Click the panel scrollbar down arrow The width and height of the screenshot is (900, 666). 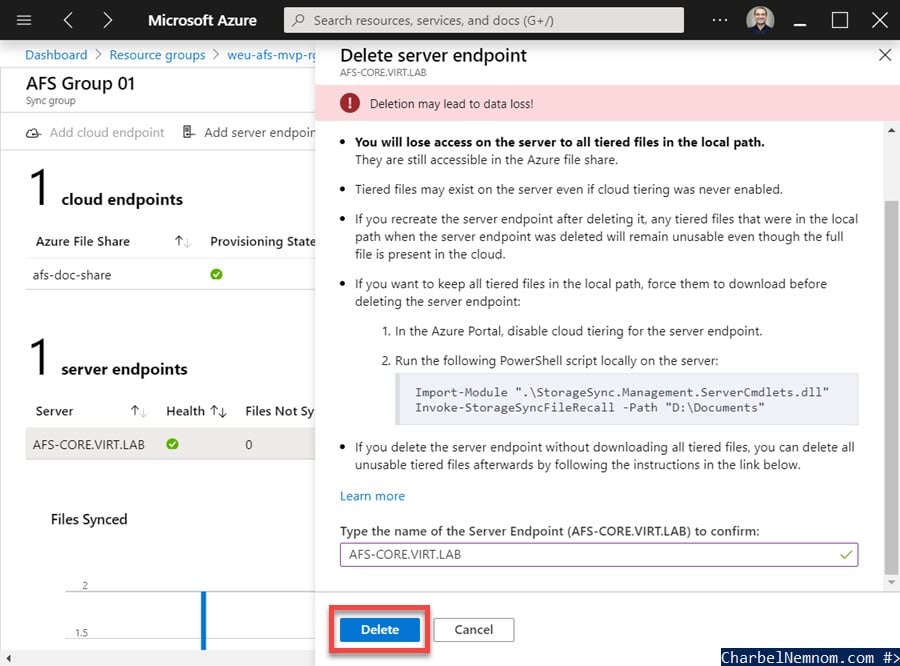(x=891, y=582)
